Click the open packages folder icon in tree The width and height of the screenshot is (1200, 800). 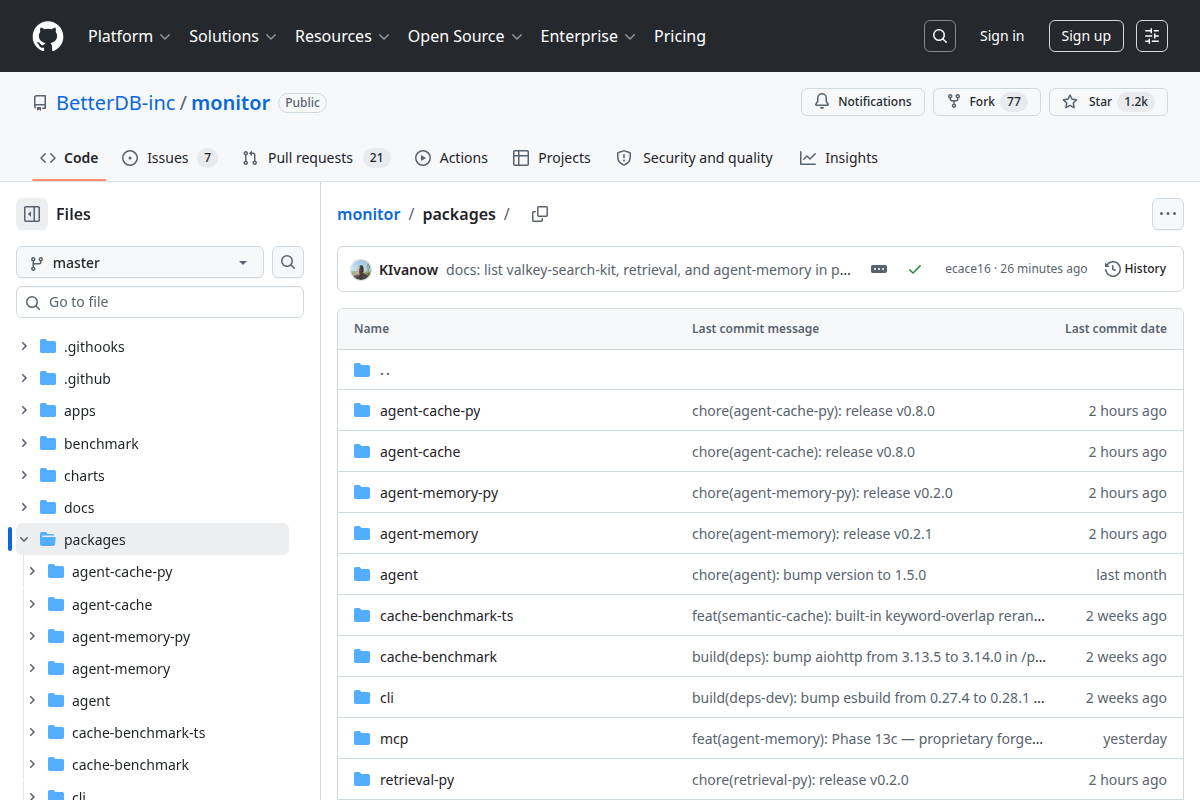pyautogui.click(x=47, y=540)
